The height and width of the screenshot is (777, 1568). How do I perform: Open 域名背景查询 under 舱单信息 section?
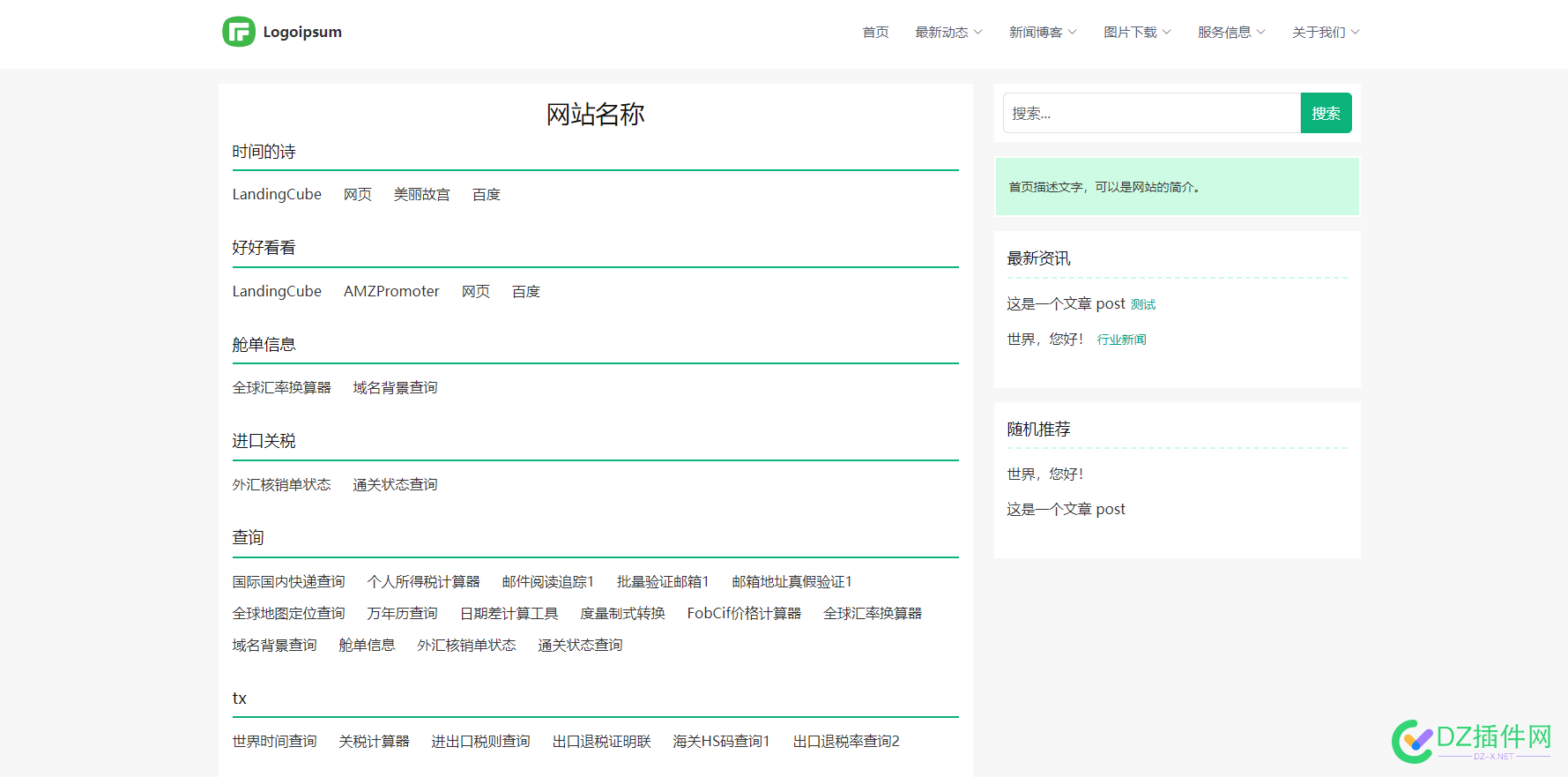click(395, 387)
